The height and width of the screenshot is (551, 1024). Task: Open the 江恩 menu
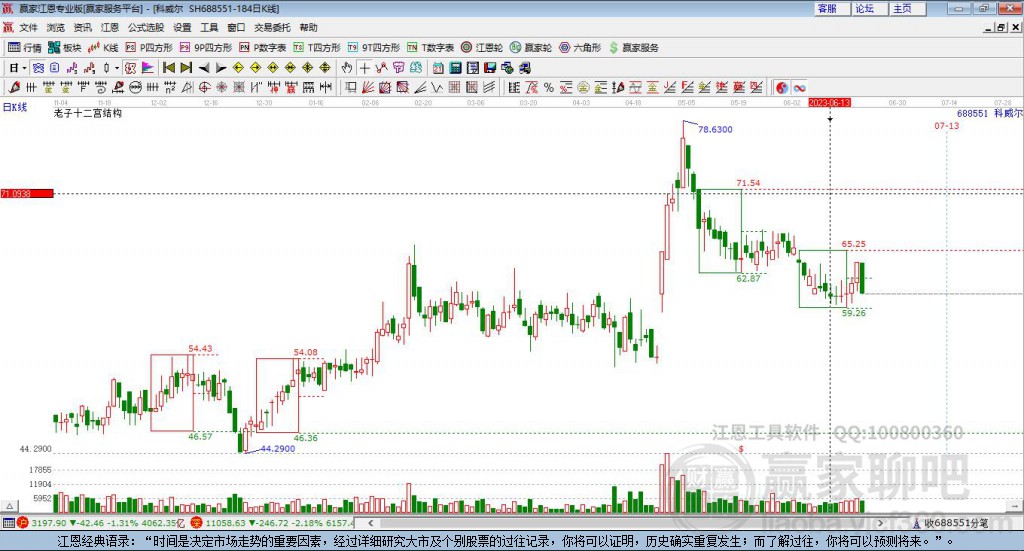pos(110,27)
